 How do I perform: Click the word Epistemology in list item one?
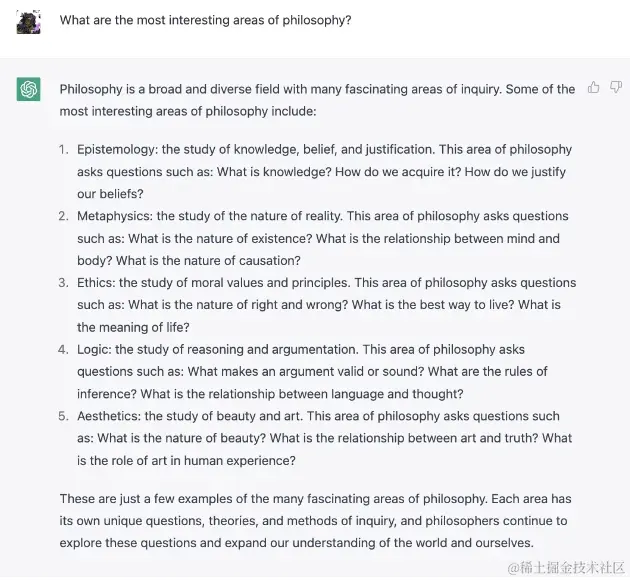tap(116, 149)
